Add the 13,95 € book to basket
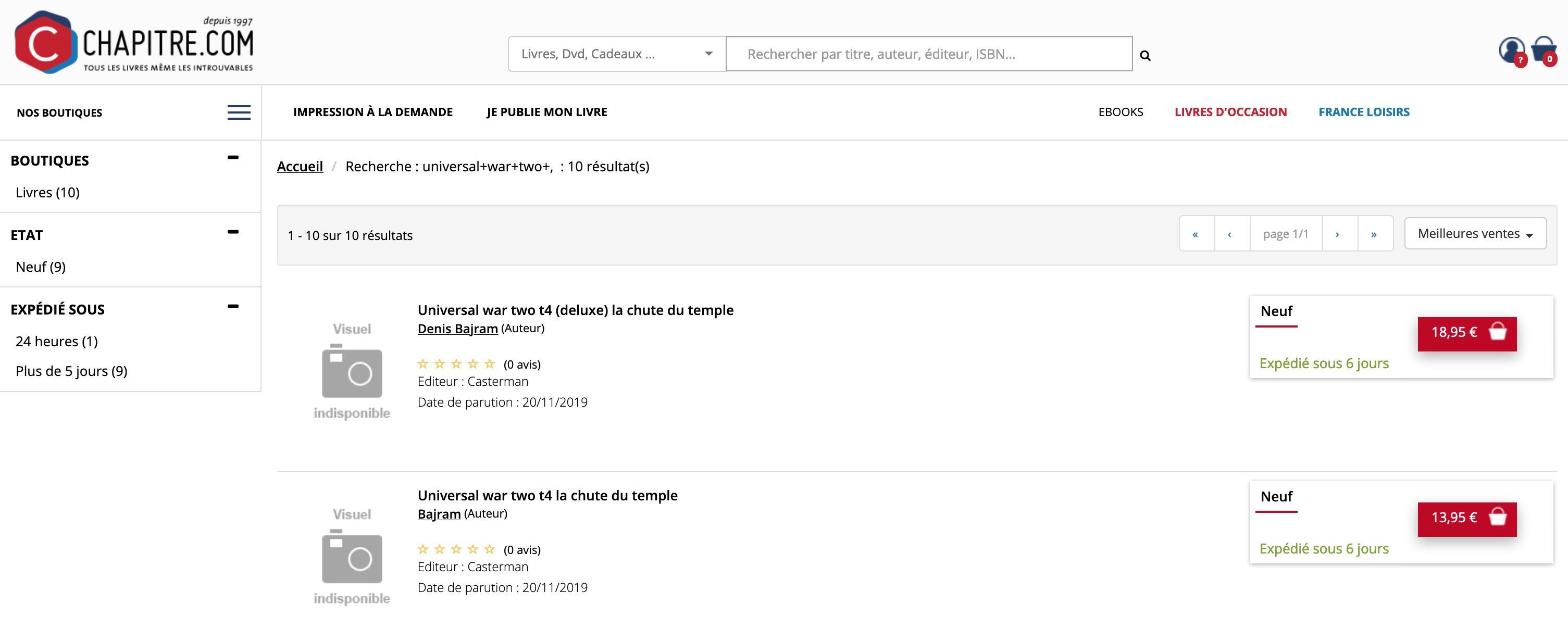 (x=1466, y=518)
